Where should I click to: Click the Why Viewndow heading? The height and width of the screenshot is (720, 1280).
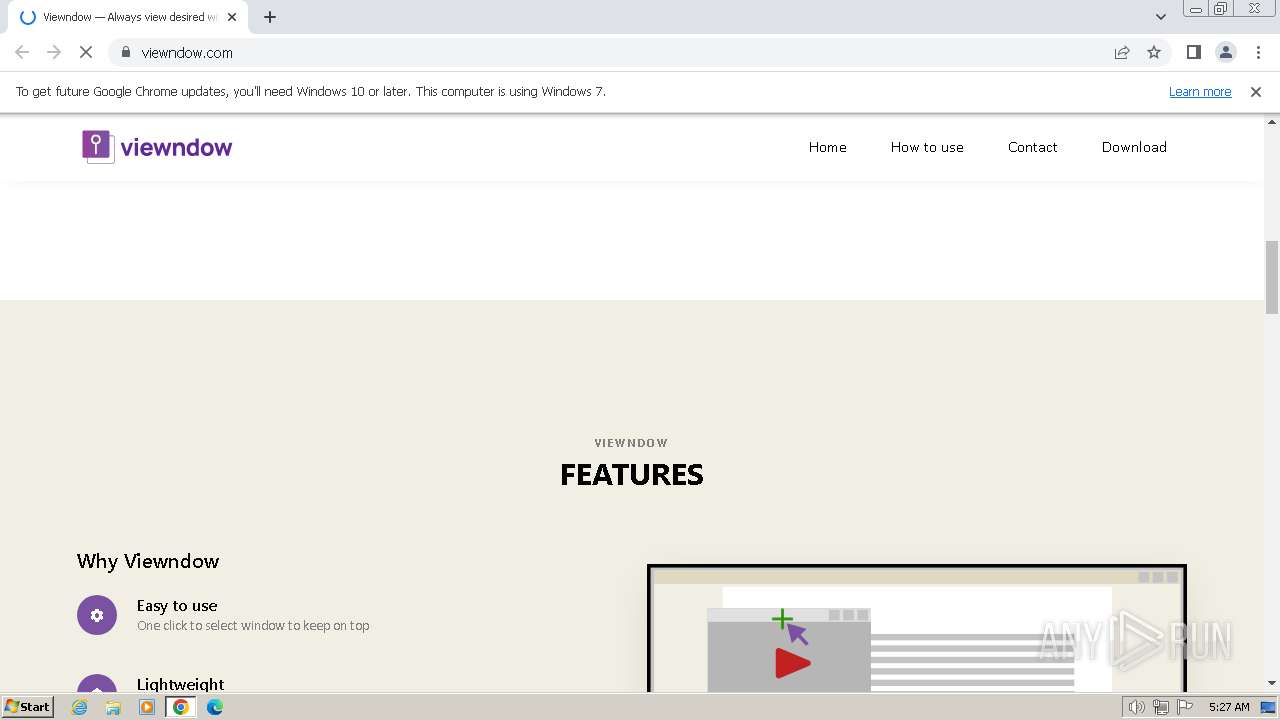coord(148,561)
